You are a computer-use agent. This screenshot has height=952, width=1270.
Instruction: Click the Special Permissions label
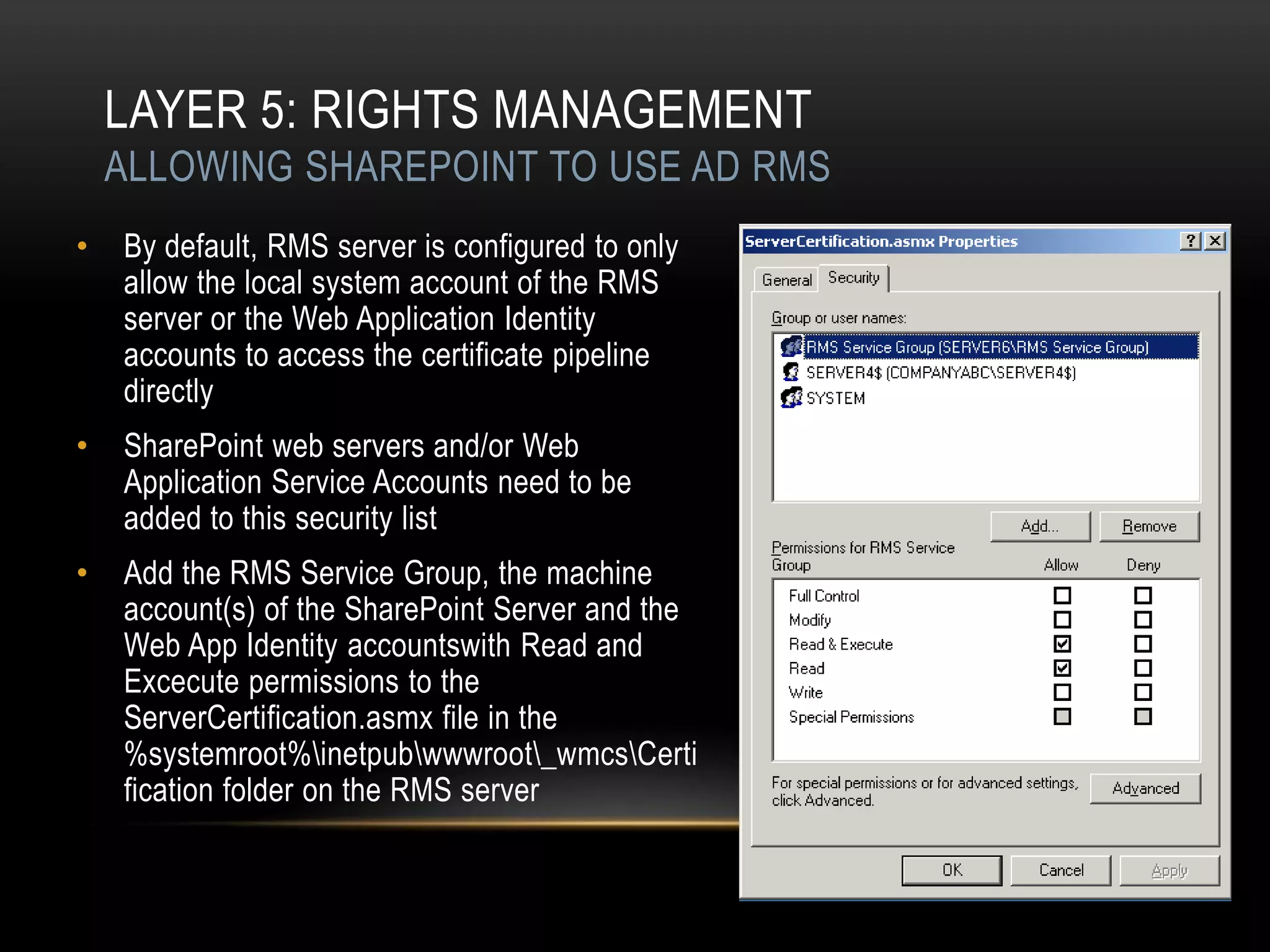point(851,717)
